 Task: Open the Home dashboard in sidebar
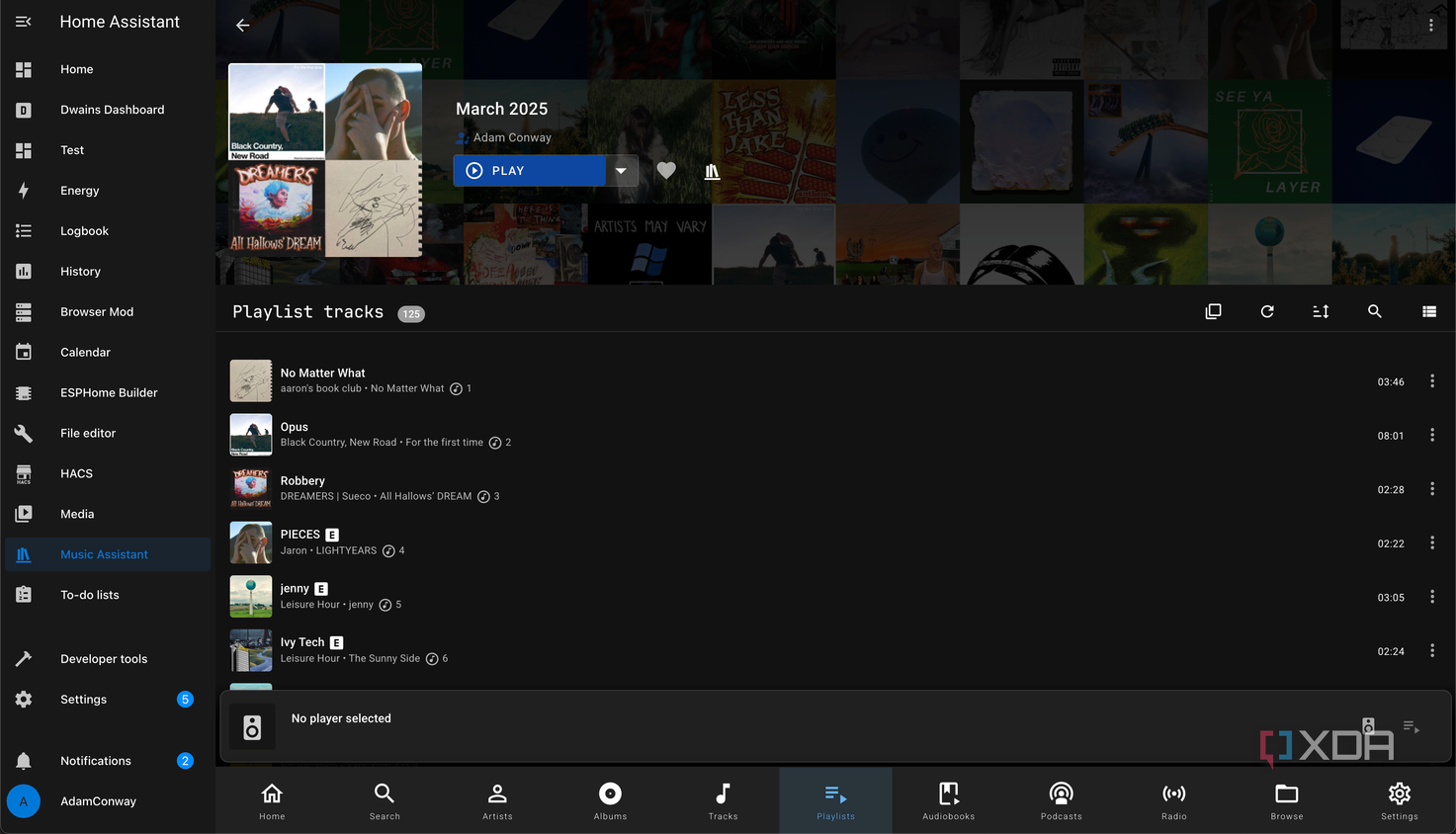[x=108, y=69]
